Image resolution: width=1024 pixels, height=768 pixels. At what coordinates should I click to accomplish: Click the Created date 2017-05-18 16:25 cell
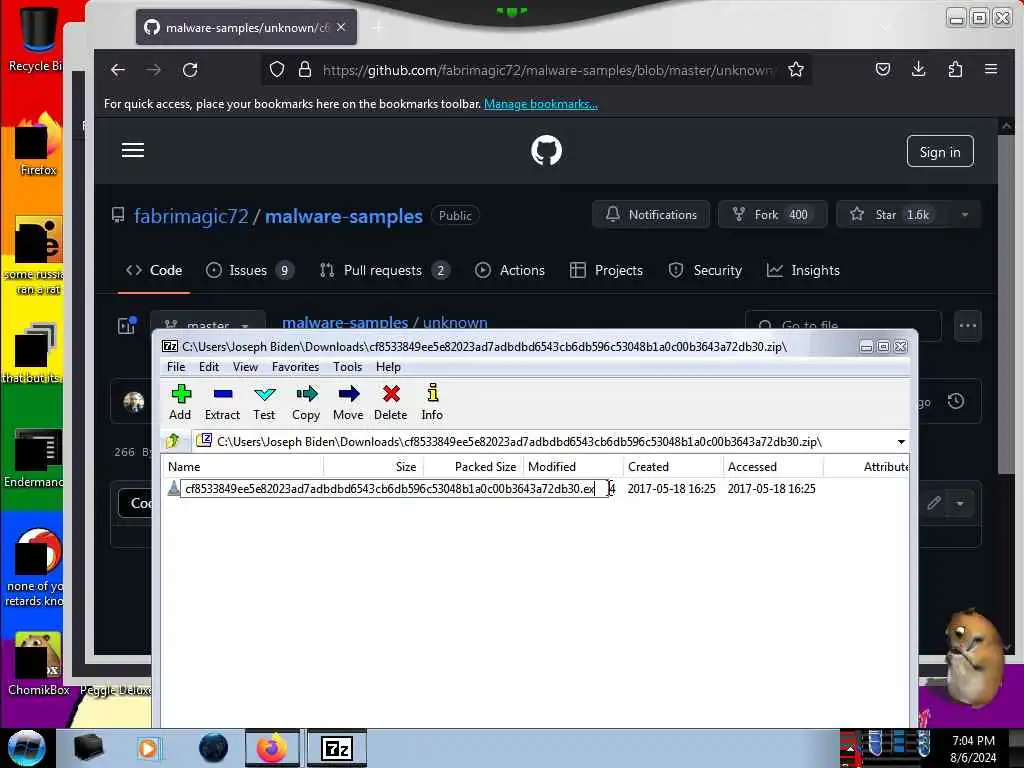click(671, 488)
